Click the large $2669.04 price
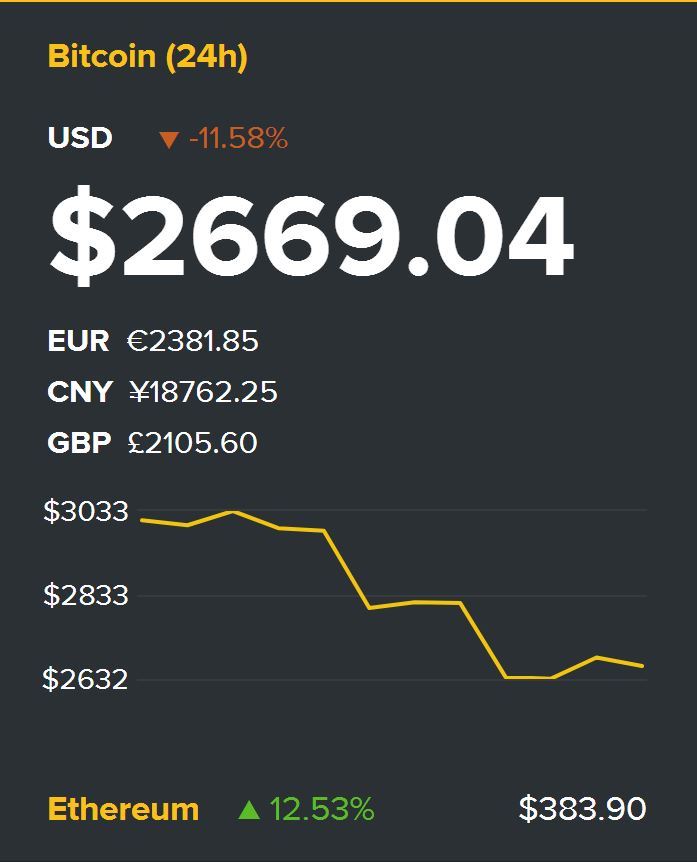Screen dimensions: 697x862 click(x=311, y=237)
